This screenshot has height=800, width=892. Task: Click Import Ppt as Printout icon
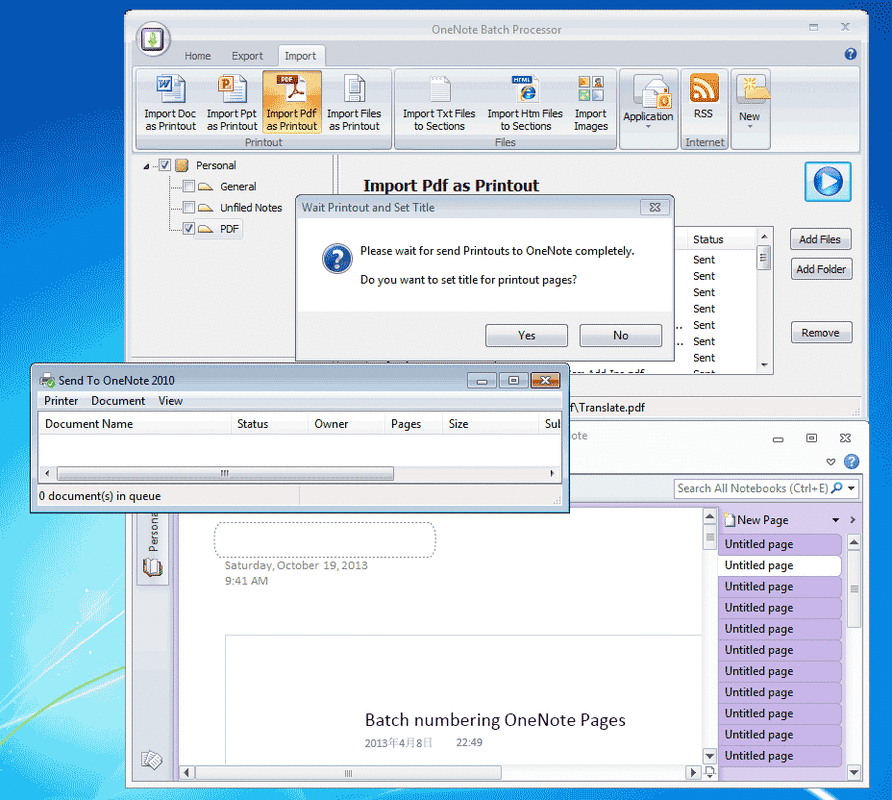232,103
